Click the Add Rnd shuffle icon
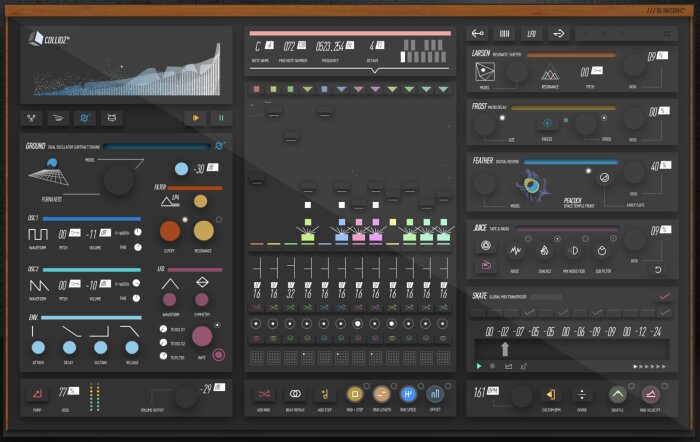The height and width of the screenshot is (442, 700). pyautogui.click(x=264, y=394)
